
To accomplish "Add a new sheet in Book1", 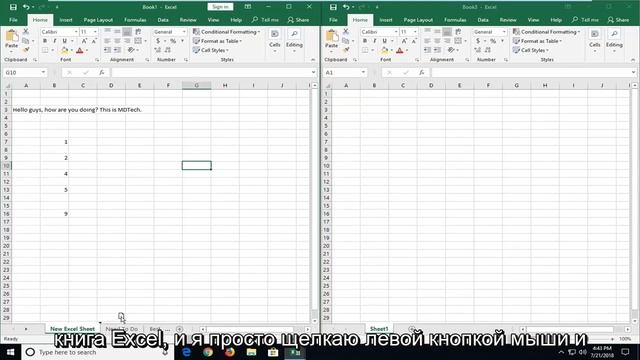I will click(179, 329).
